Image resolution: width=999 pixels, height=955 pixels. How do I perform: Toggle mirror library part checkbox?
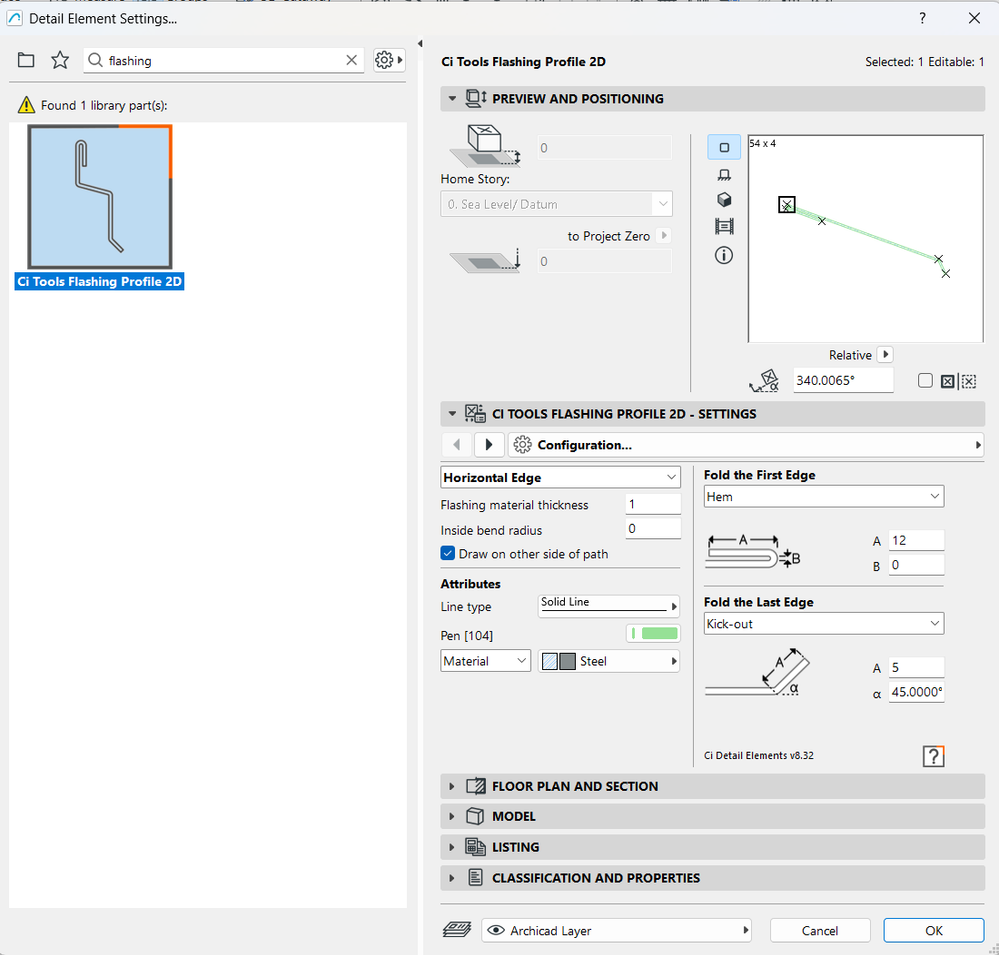(x=925, y=381)
